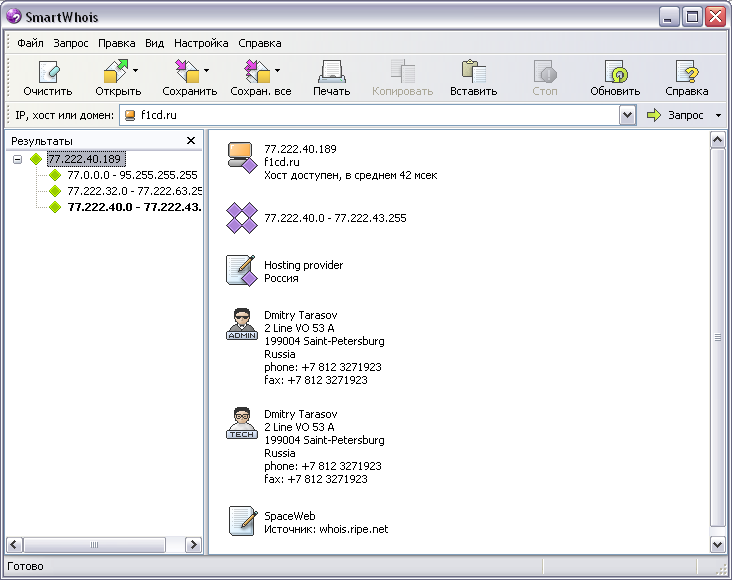Click results panel left scroll arrow
This screenshot has height=580, width=732.
point(14,545)
